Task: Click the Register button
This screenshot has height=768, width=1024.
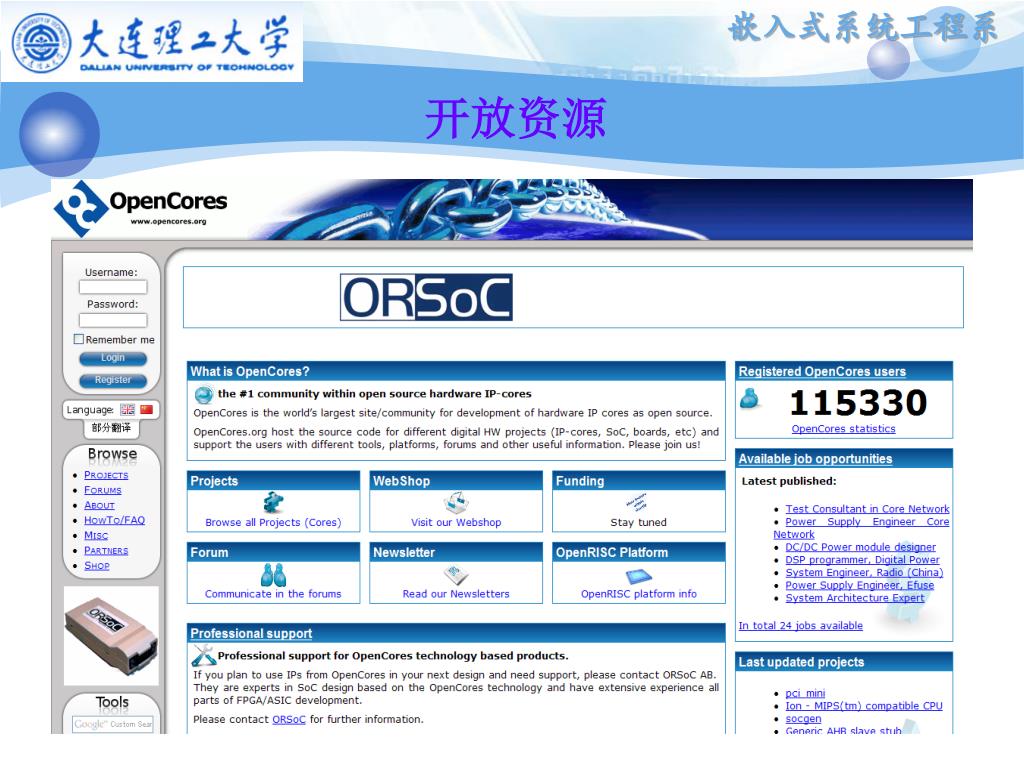Action: pyautogui.click(x=113, y=380)
